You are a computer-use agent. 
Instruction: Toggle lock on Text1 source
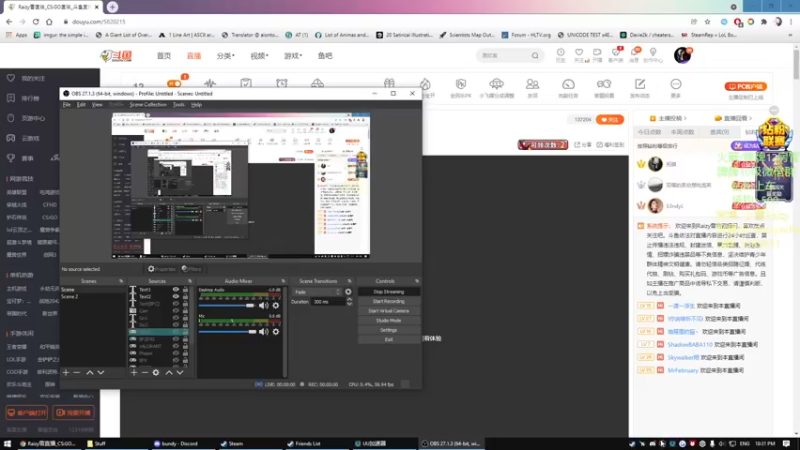coord(185,289)
